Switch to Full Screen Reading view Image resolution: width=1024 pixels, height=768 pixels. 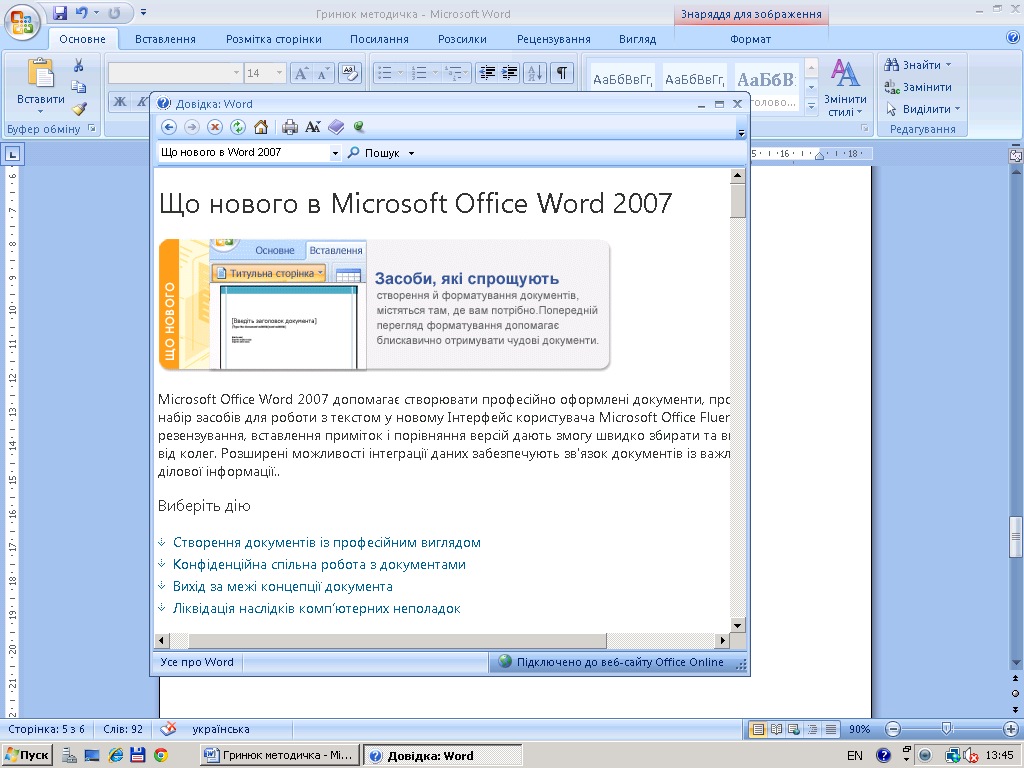click(776, 729)
